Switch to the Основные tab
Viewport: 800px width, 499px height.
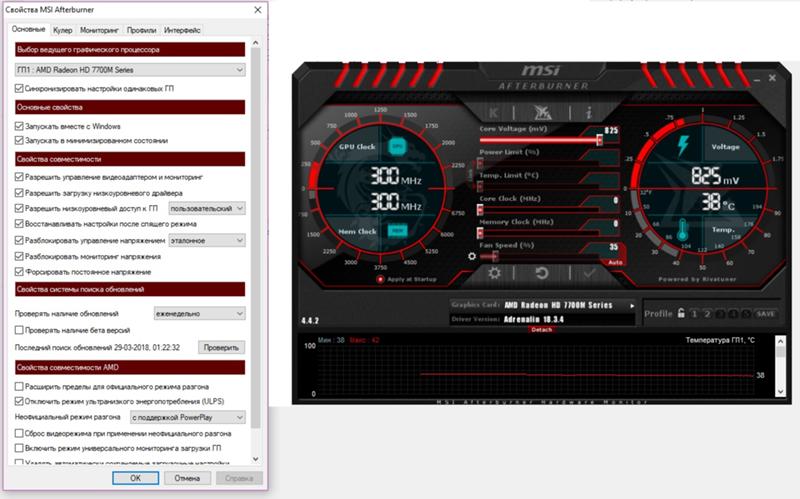point(29,29)
